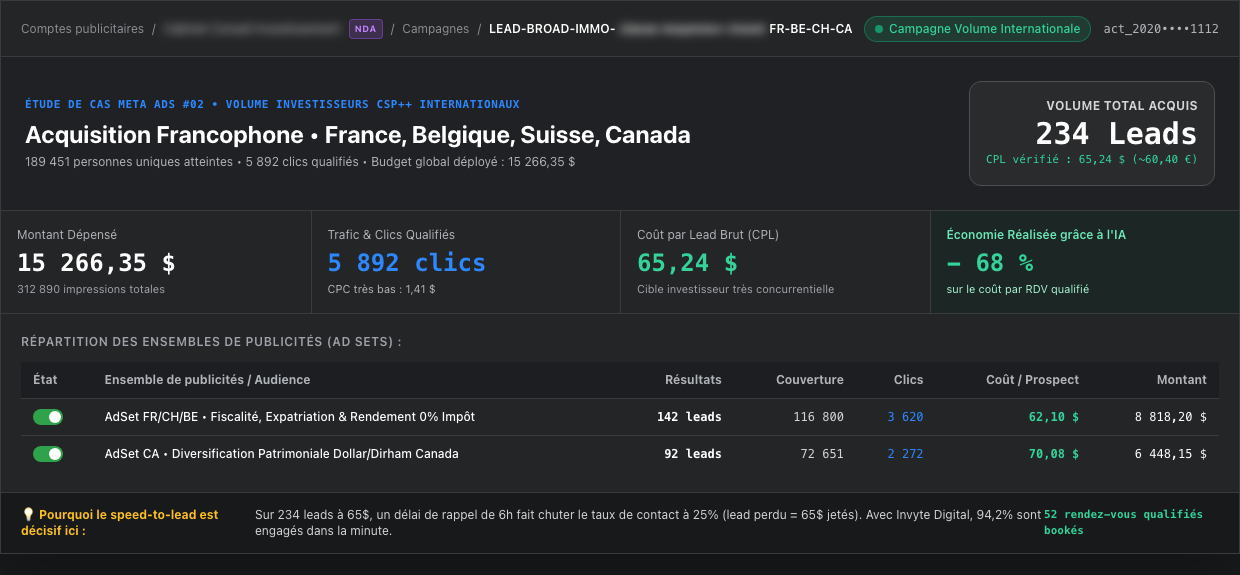Sort by Coût / Prospect column header

(x=1032, y=380)
